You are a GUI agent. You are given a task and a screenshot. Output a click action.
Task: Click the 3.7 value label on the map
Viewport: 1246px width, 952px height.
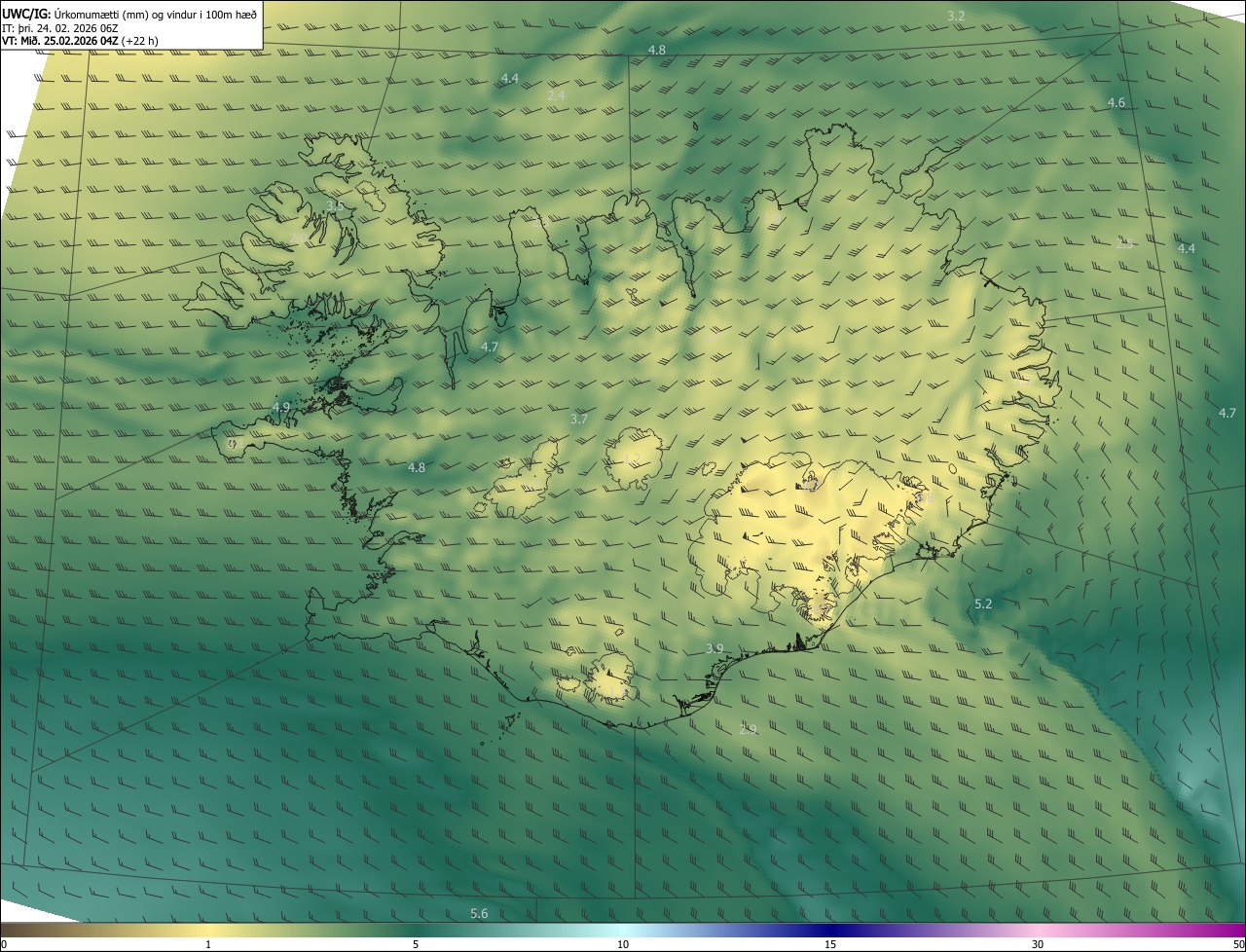[579, 419]
